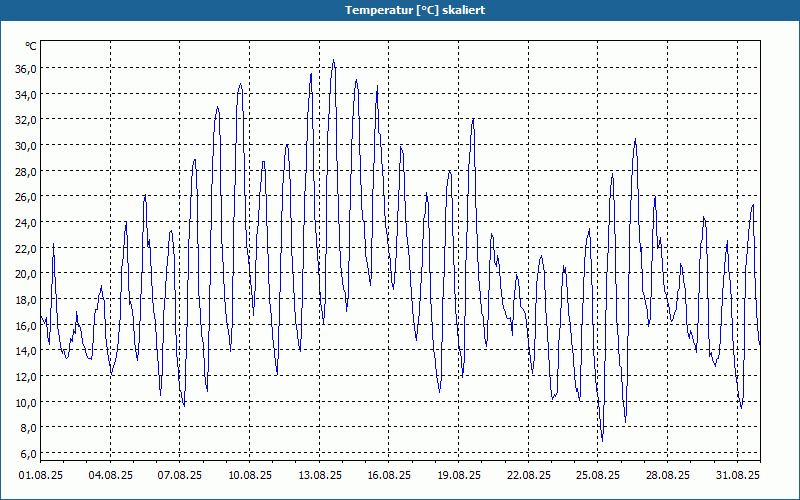The height and width of the screenshot is (500, 800).
Task: Click the 16,0 y-axis label
Action: pos(26,325)
